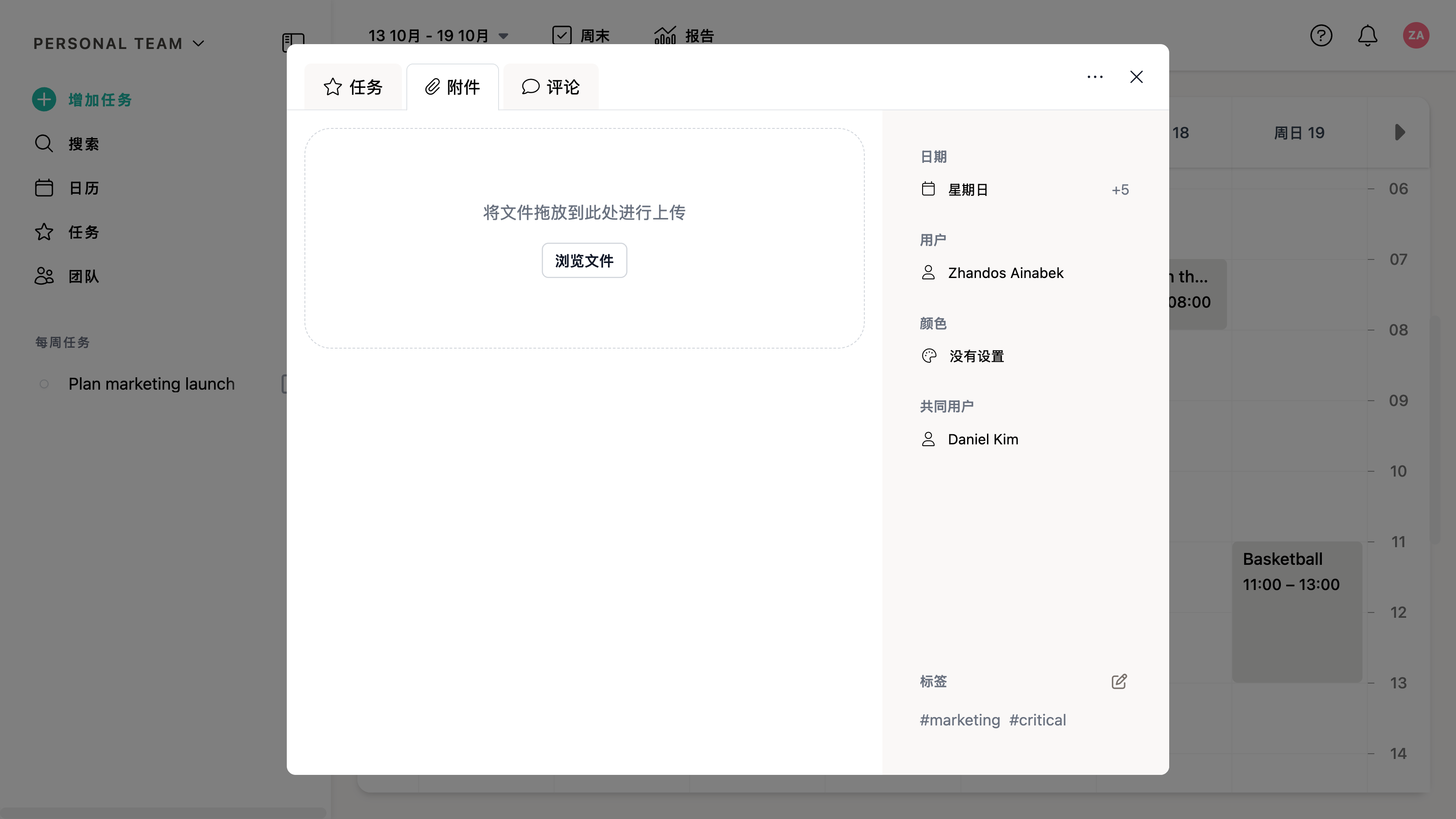
Task: Mark Plan marketing launch task complete
Action: click(x=44, y=384)
